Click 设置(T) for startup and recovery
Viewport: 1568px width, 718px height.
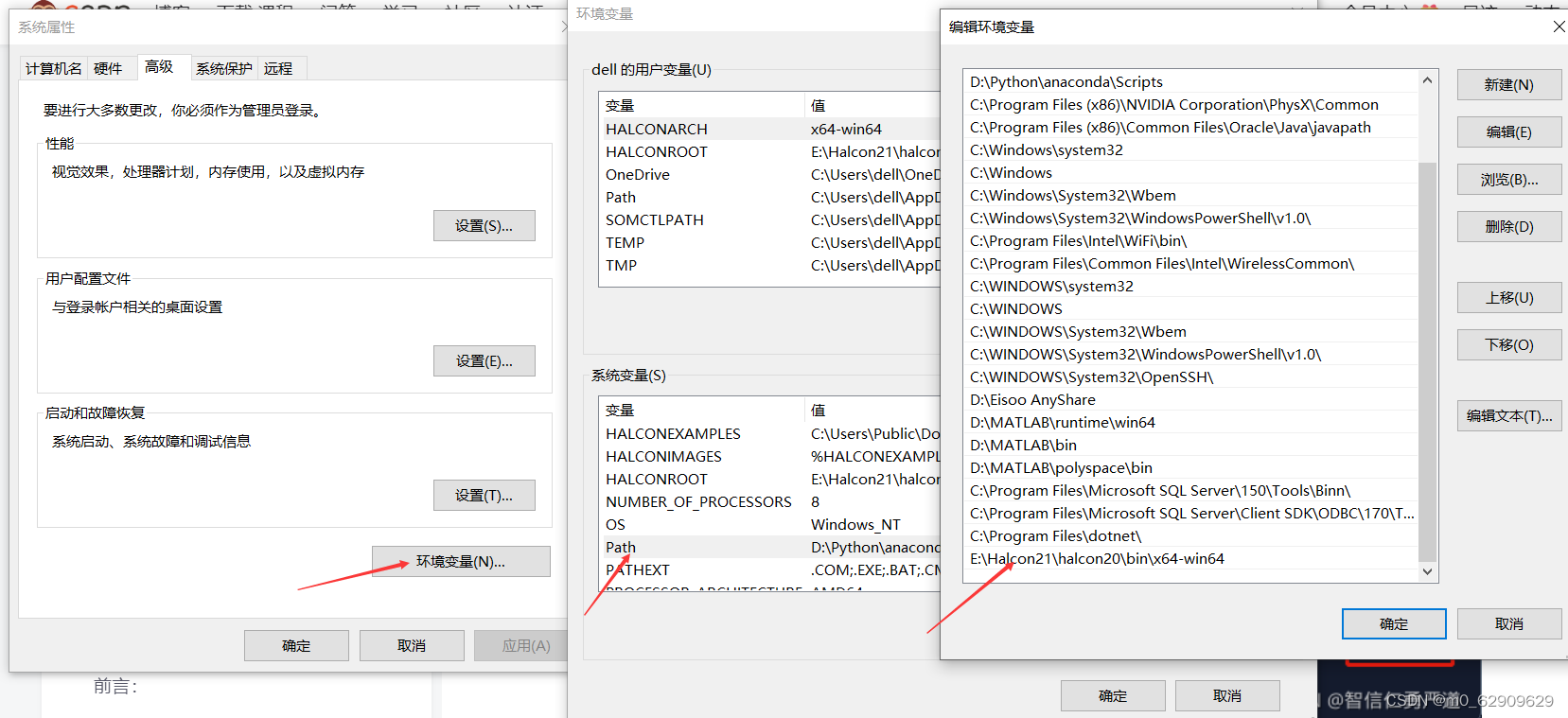(x=484, y=496)
